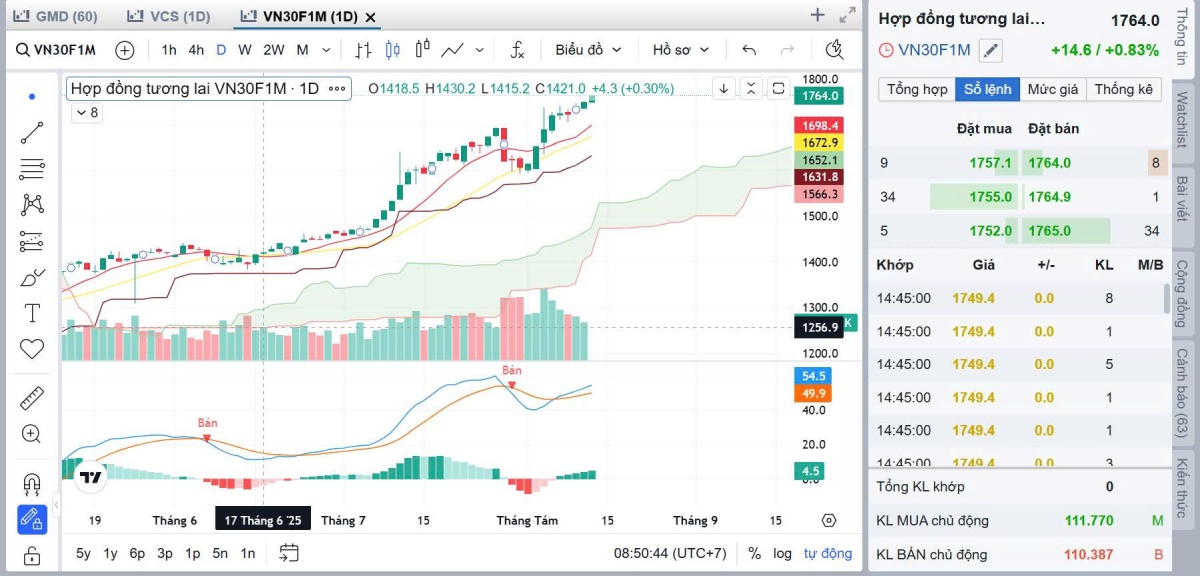Collapse the indicator list with the 8 expander
1200x576 pixels.
click(86, 113)
